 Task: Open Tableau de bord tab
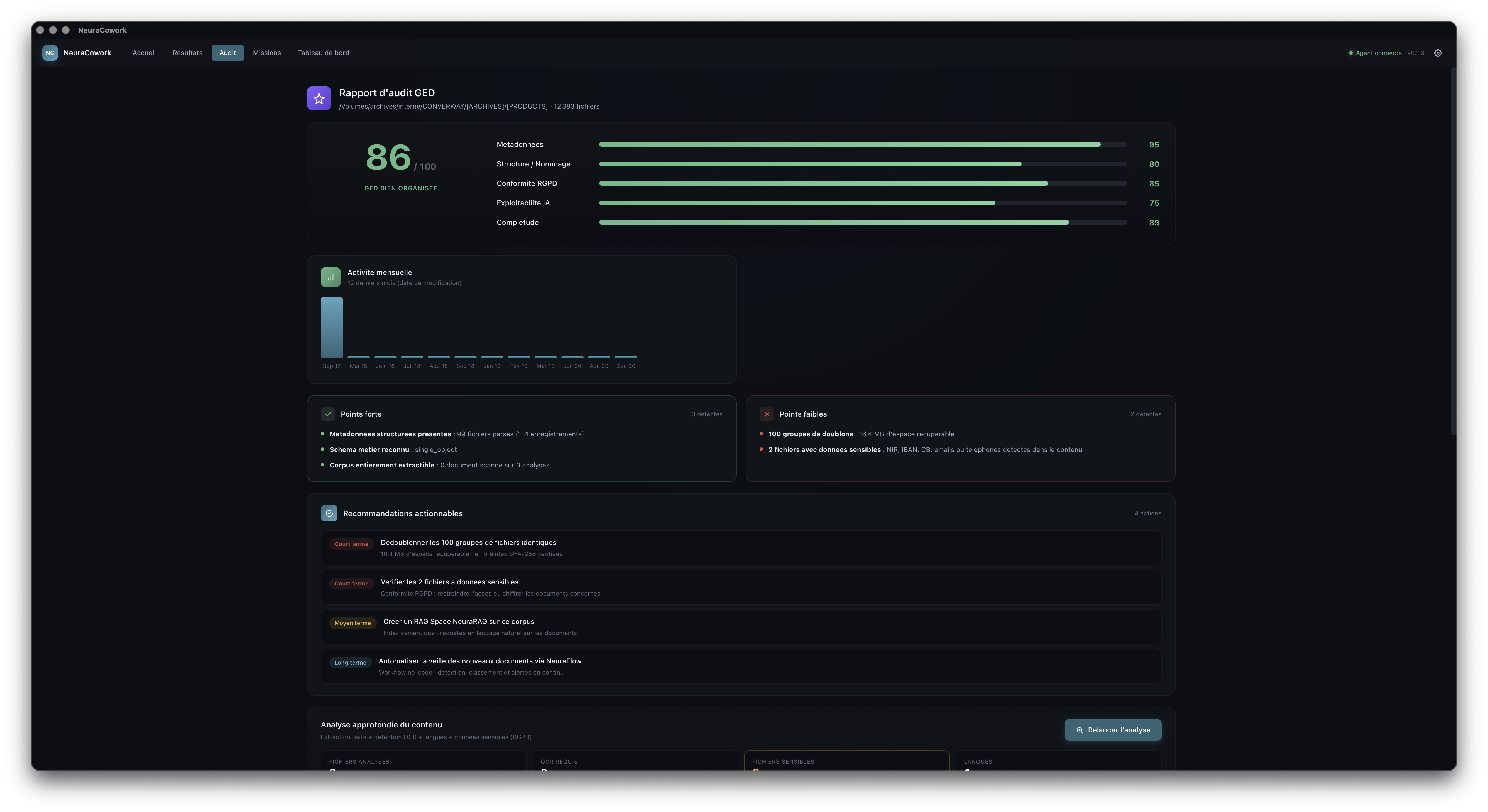pos(324,53)
